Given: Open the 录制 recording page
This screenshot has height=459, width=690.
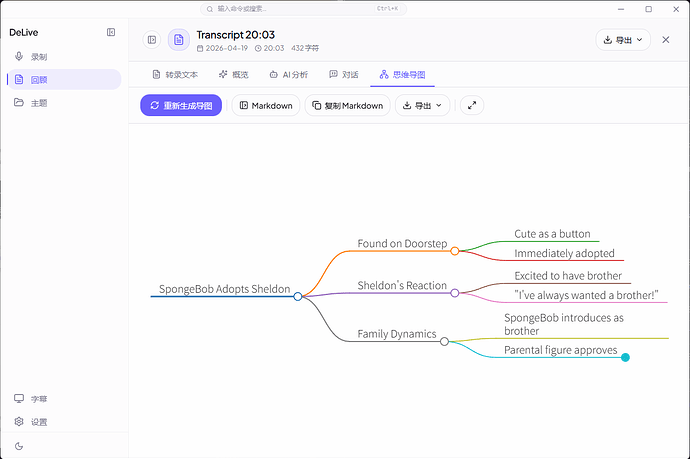Looking at the screenshot, I should click(x=64, y=57).
